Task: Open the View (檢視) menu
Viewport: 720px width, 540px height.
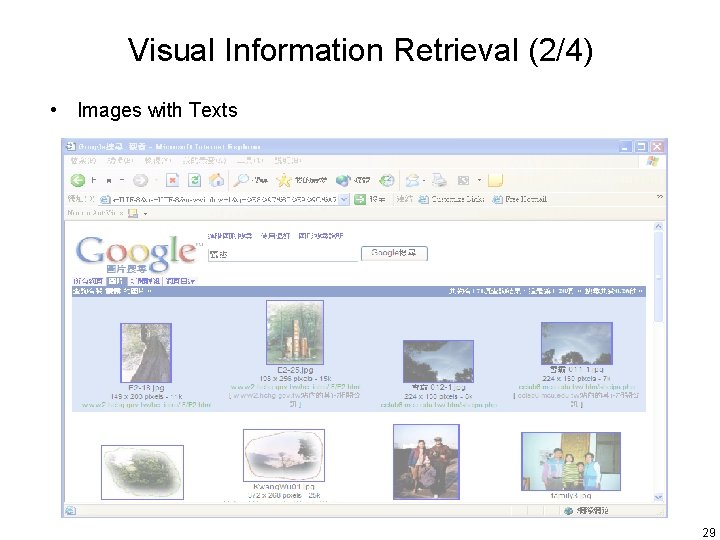Action: (158, 161)
